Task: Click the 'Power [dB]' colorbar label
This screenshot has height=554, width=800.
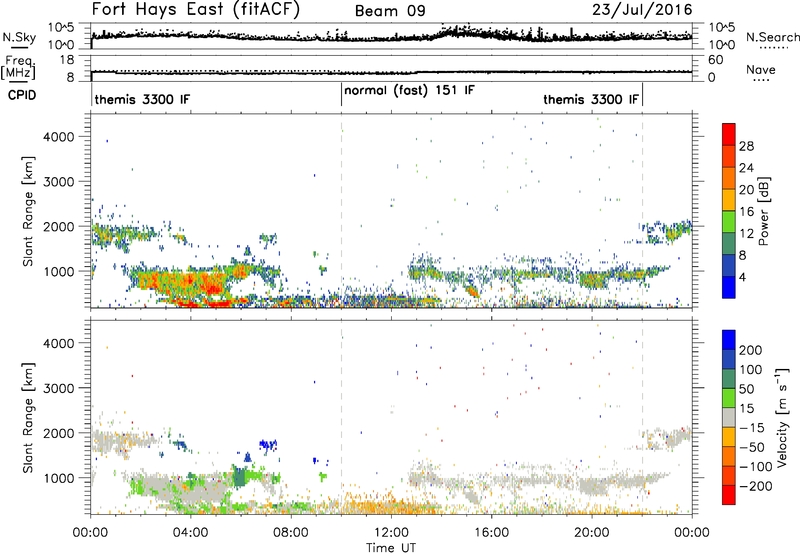Action: (x=764, y=211)
